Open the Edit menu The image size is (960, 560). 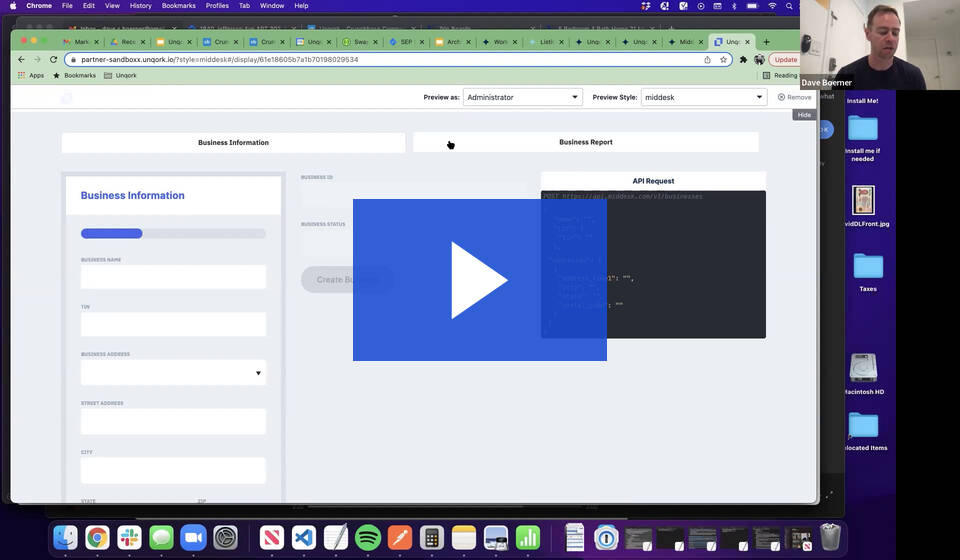(89, 6)
